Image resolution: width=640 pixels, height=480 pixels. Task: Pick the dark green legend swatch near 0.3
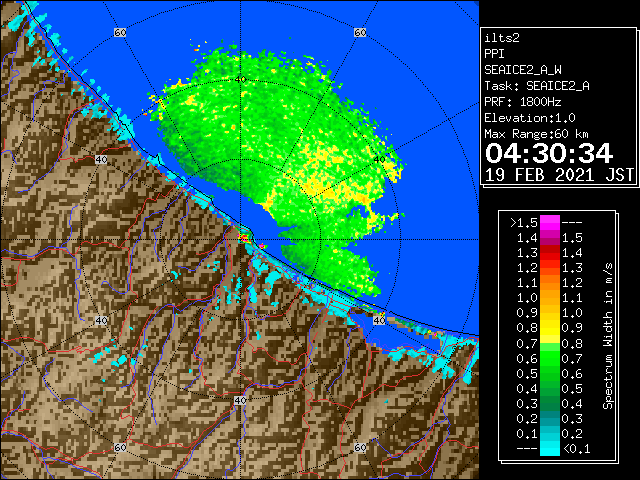point(550,404)
